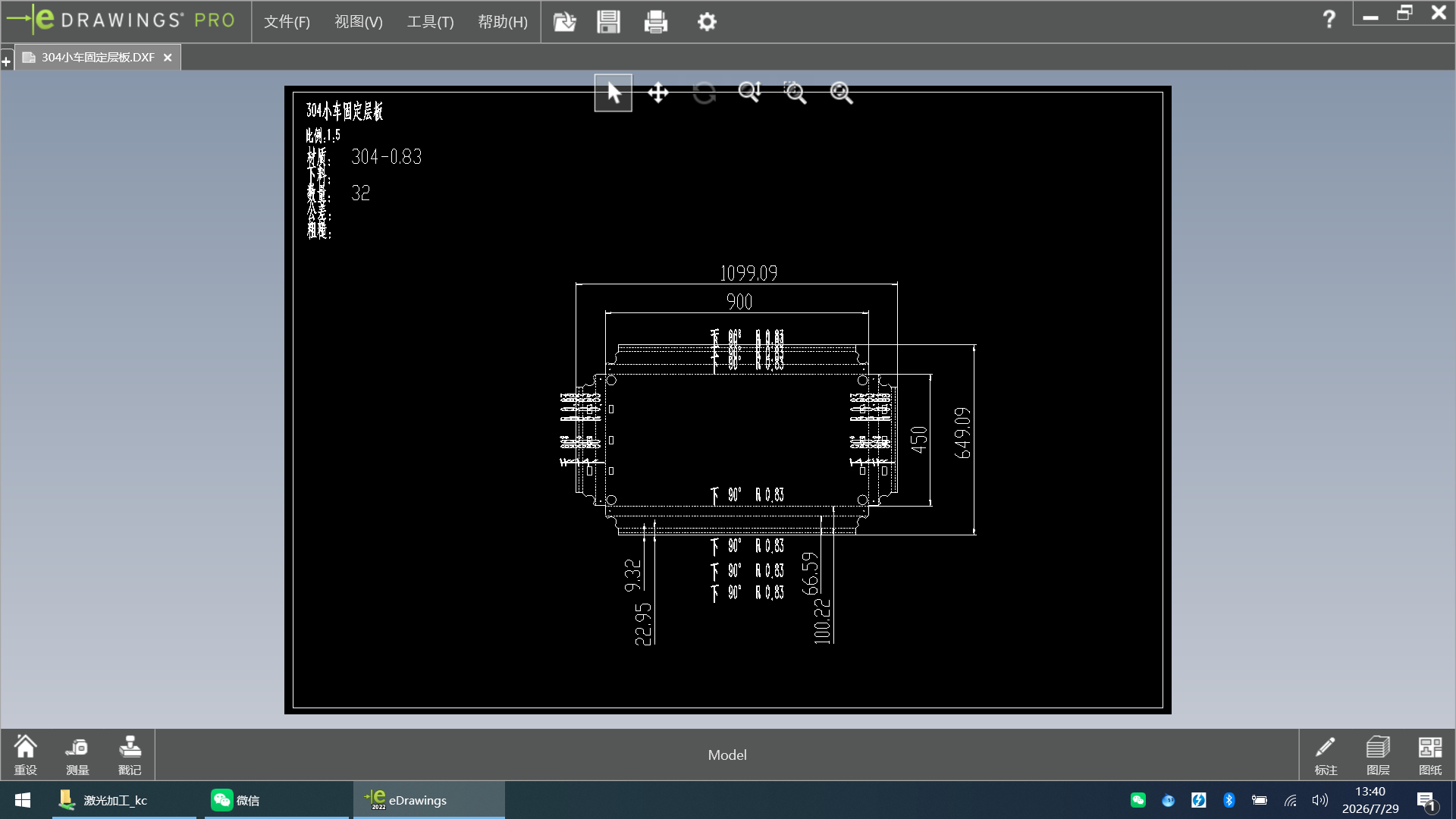The image size is (1456, 819).
Task: Select the 304小车固定层板.DXF tab
Action: (x=98, y=58)
